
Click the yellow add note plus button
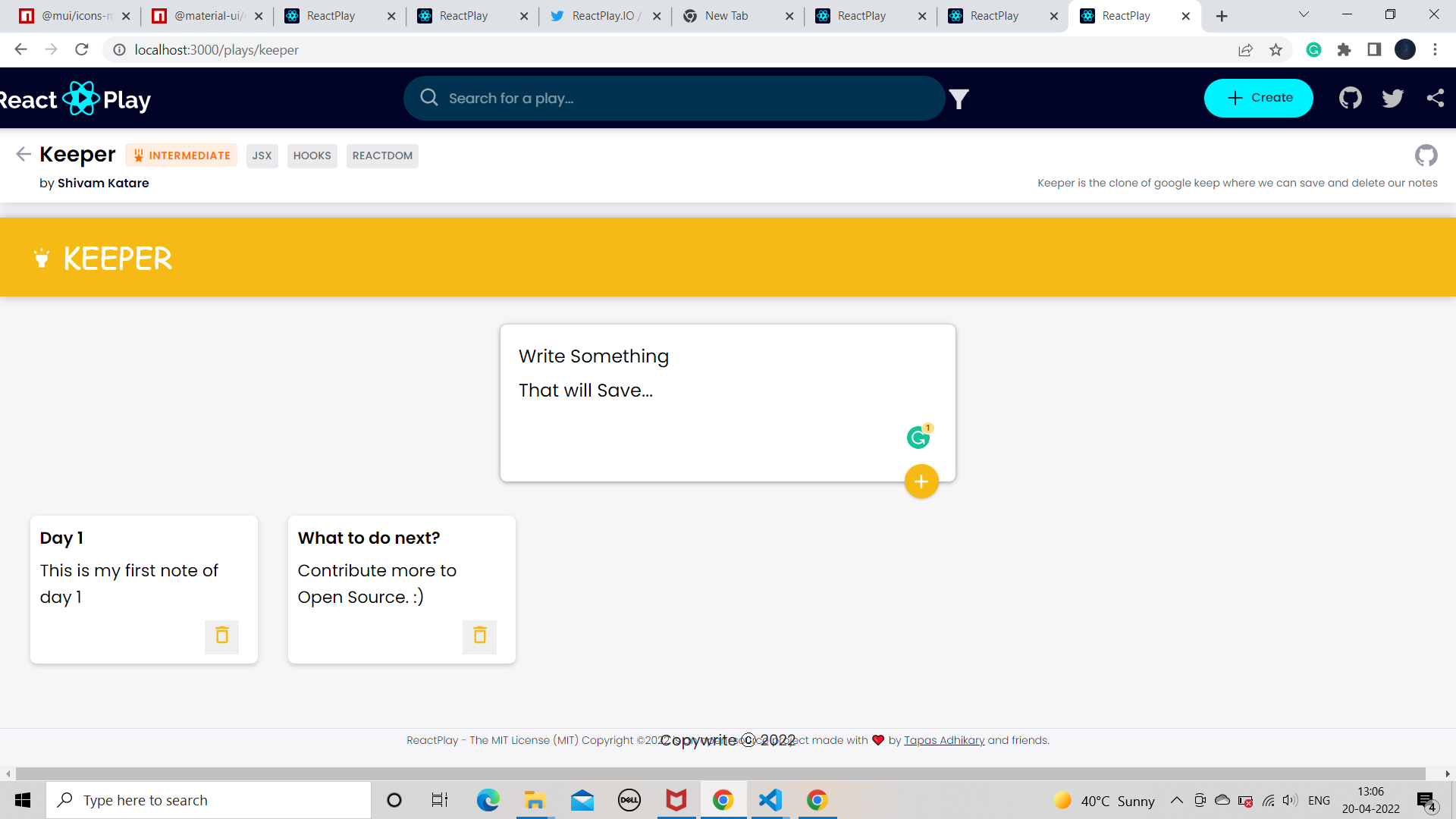click(921, 482)
